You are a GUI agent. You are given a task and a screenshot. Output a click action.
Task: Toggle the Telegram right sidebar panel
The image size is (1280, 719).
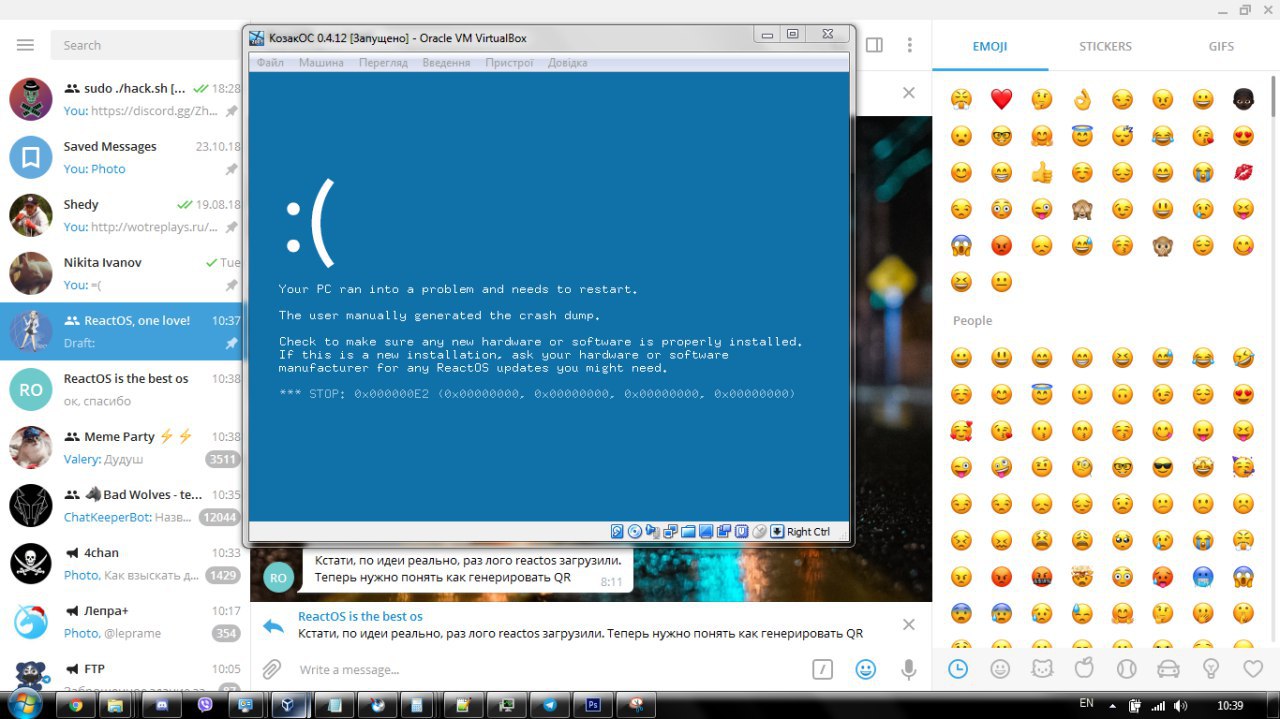click(x=874, y=45)
